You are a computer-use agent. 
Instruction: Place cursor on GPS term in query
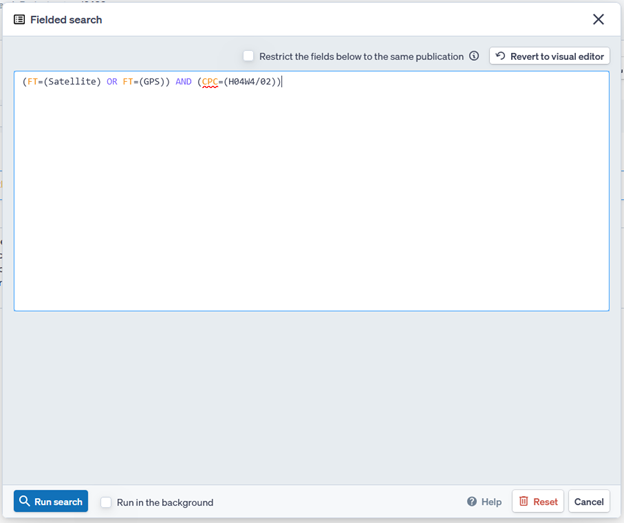[x=153, y=82]
